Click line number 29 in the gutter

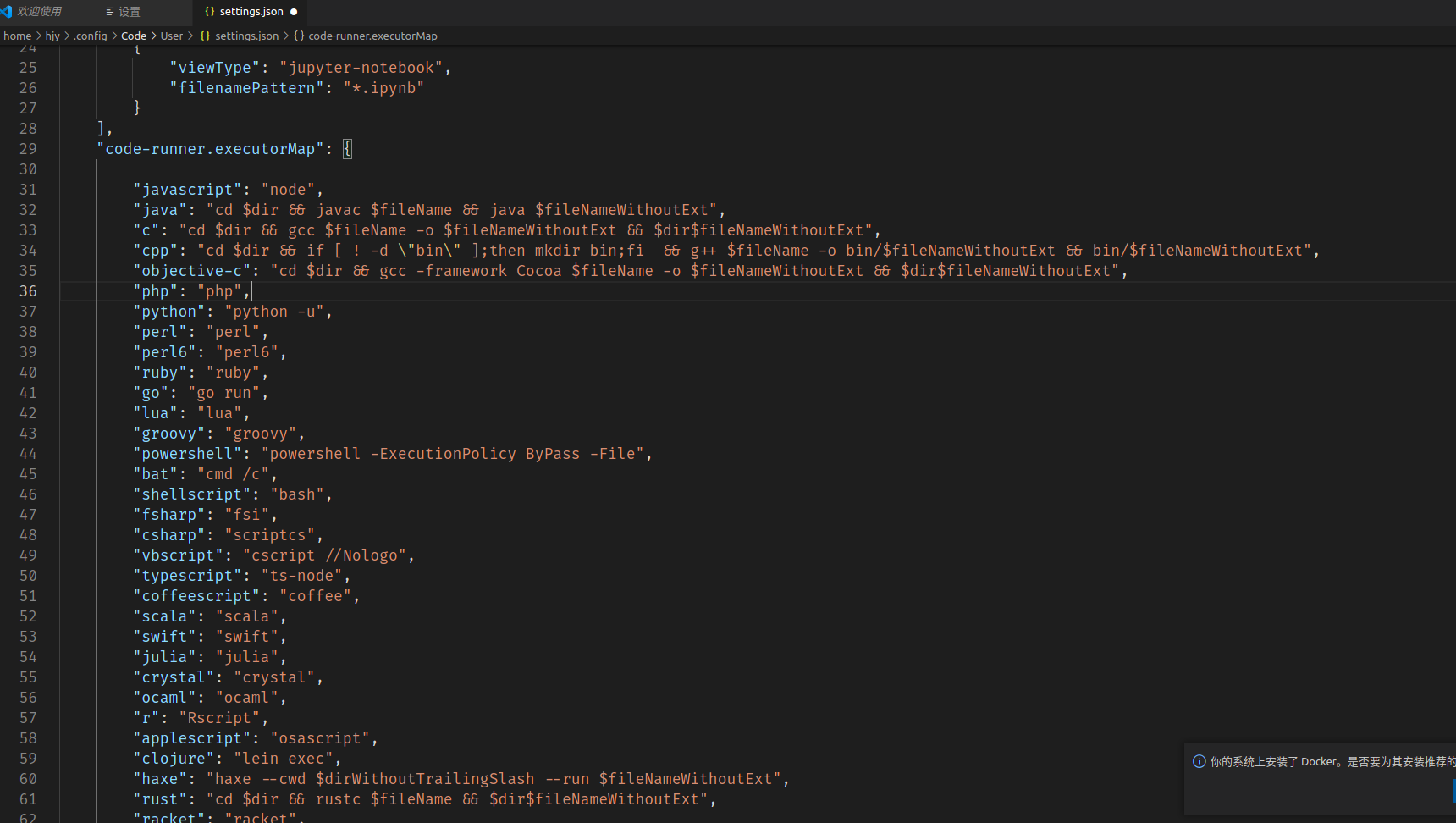coord(28,149)
